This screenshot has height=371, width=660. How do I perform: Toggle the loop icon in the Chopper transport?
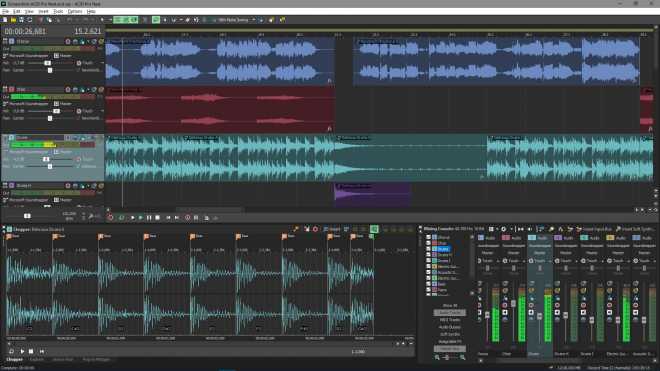[11, 351]
